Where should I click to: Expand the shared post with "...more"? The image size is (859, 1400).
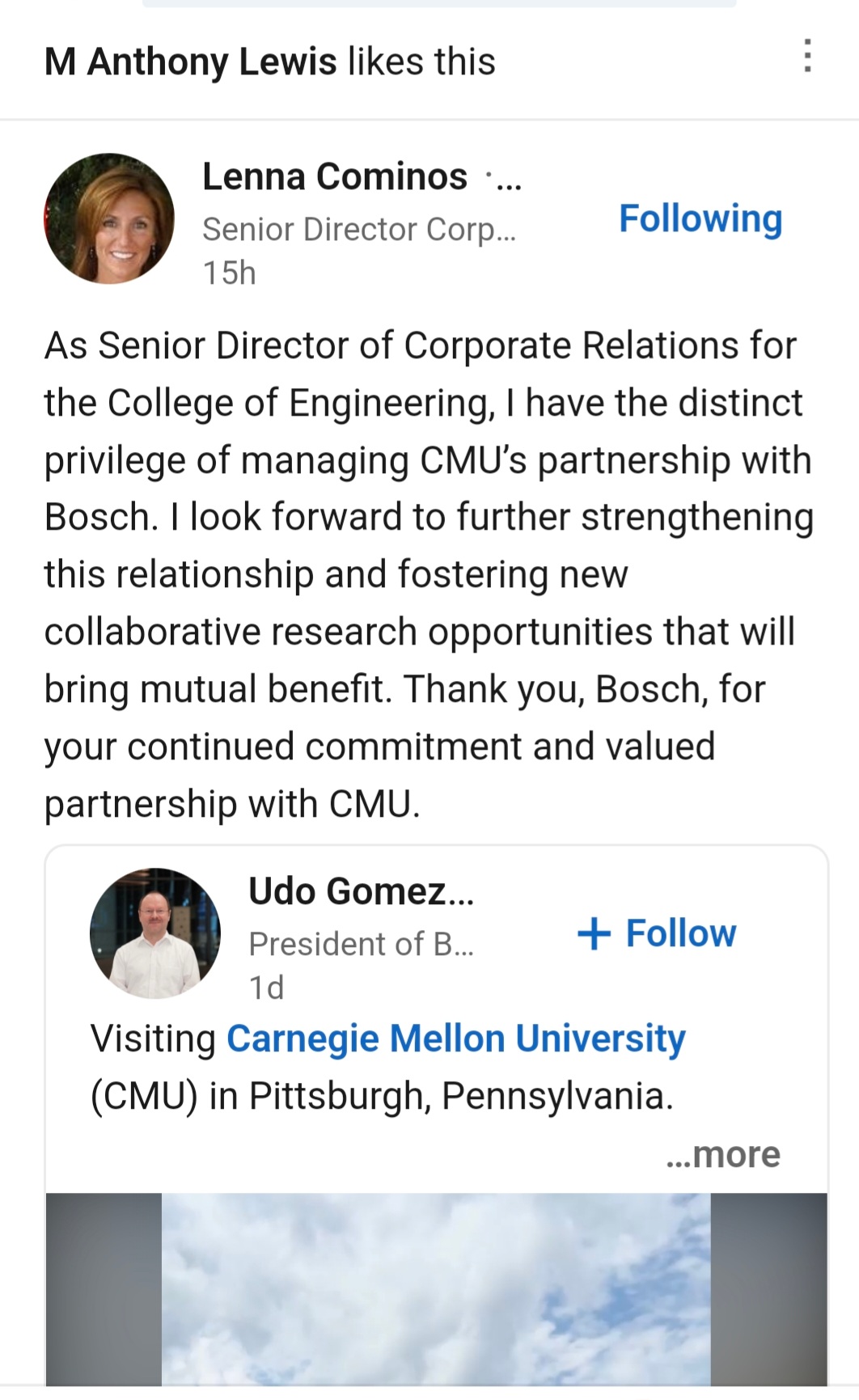[x=722, y=1154]
